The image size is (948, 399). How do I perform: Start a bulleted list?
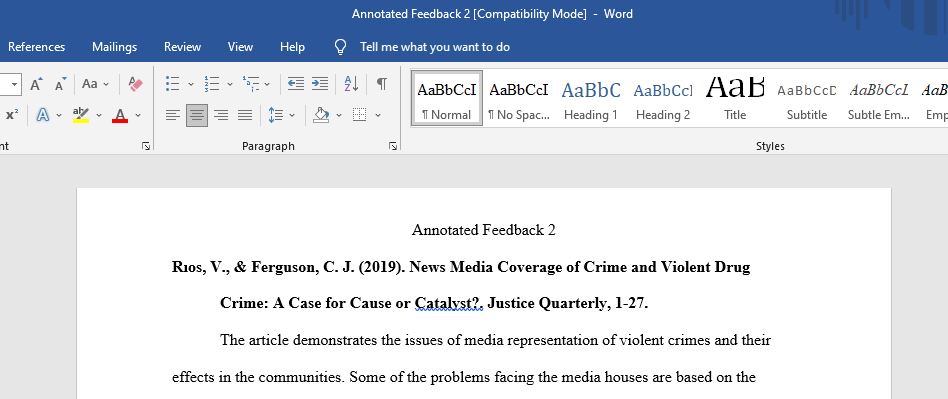173,84
